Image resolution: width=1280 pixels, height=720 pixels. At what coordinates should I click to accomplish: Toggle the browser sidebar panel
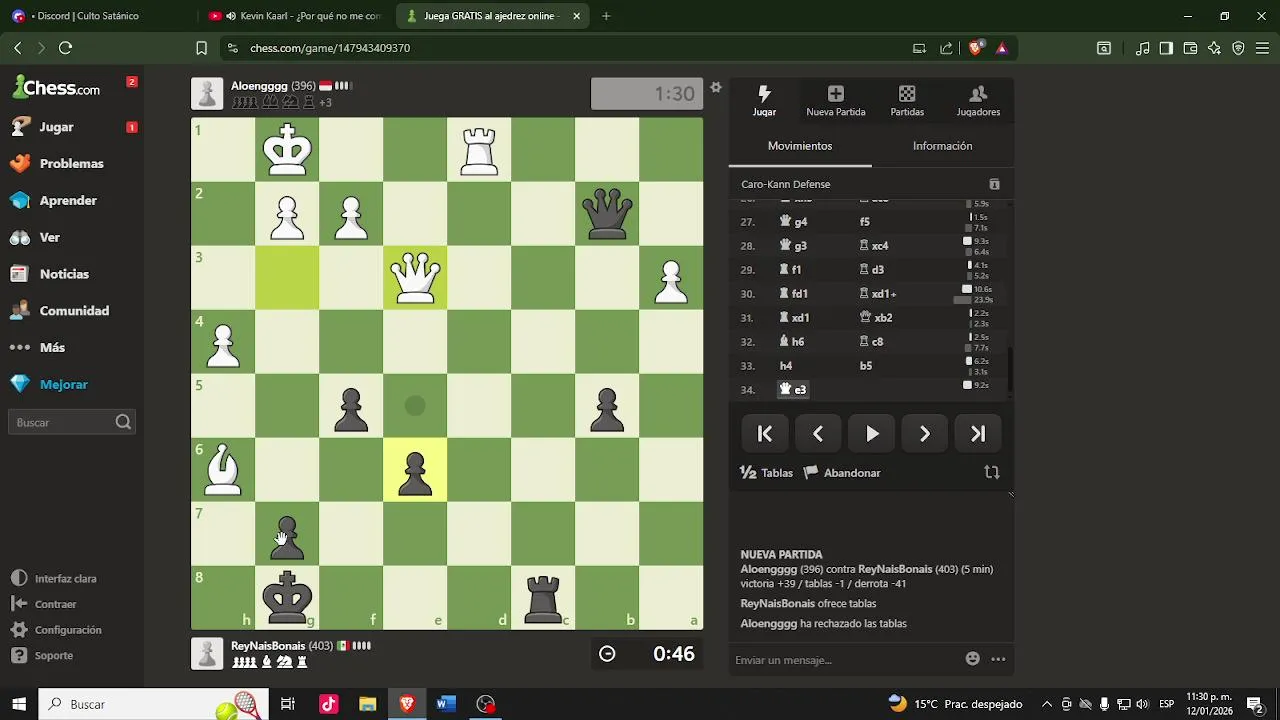(1166, 48)
